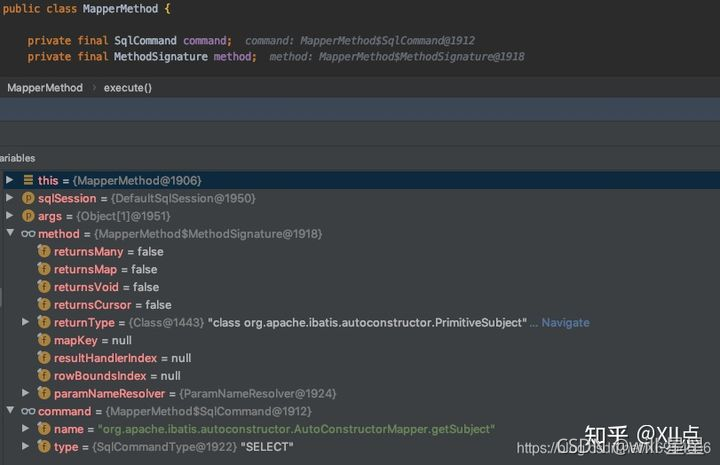Expand the name field under command

click(26, 428)
